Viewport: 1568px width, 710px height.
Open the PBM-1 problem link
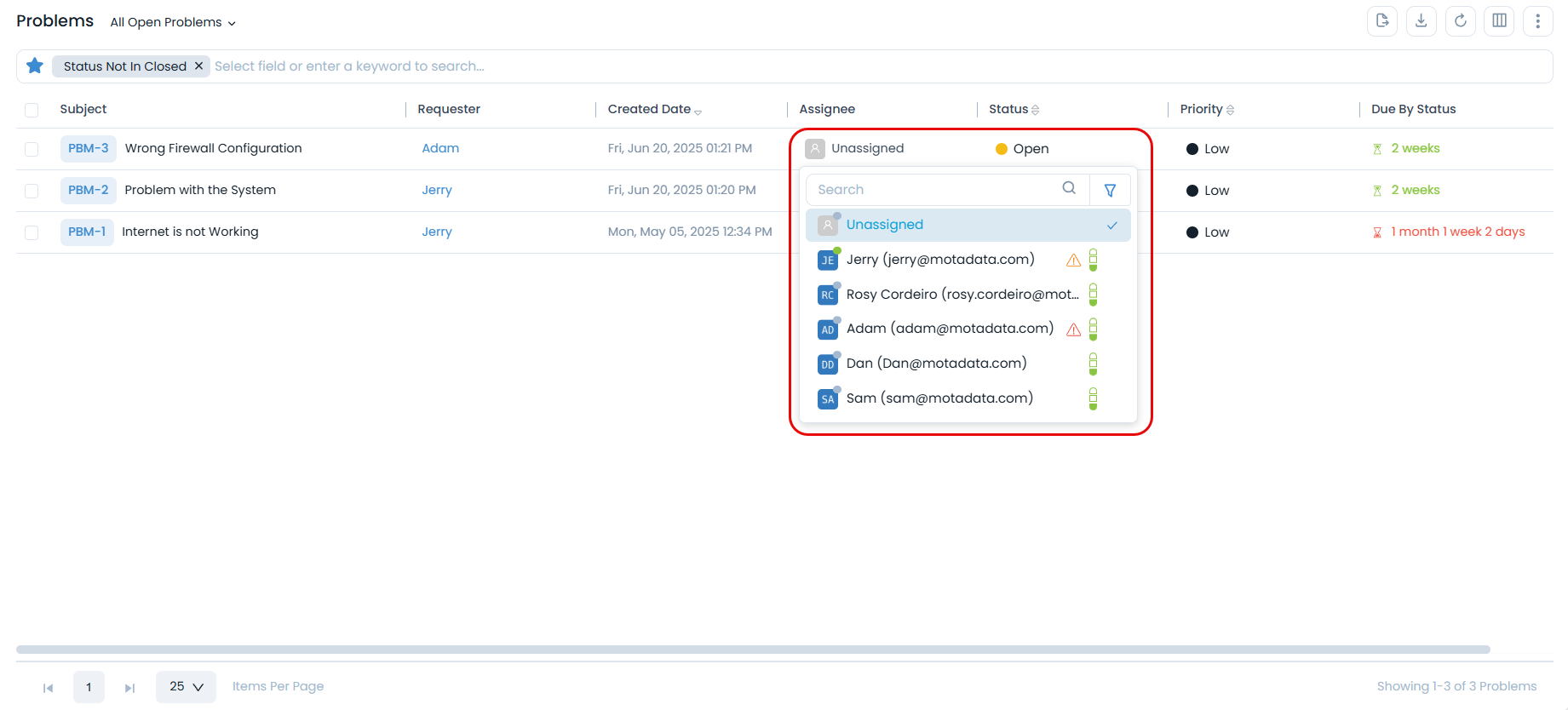pos(87,232)
